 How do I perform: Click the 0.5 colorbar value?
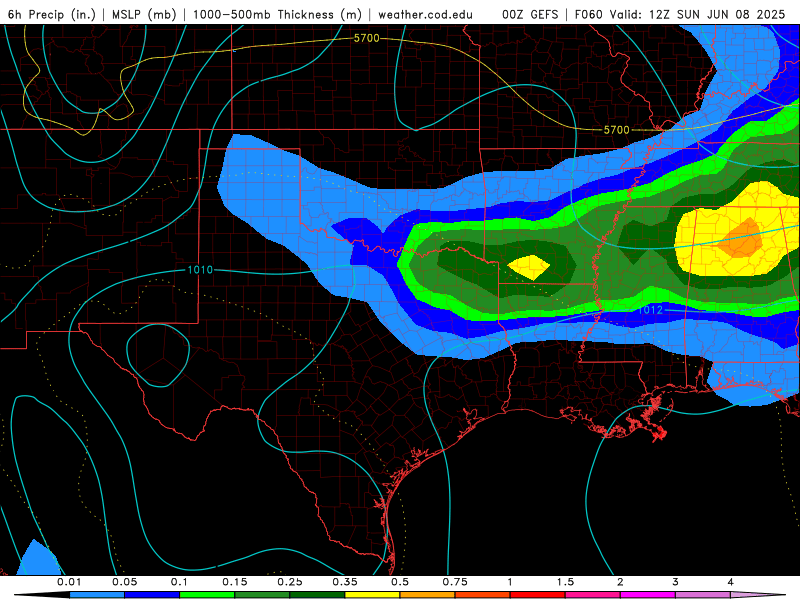(x=400, y=582)
